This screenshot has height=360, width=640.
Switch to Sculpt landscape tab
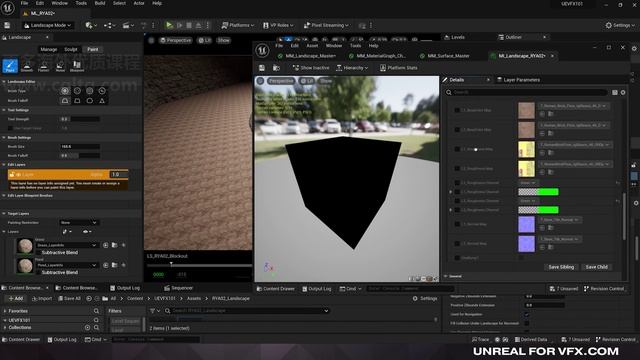[71, 49]
